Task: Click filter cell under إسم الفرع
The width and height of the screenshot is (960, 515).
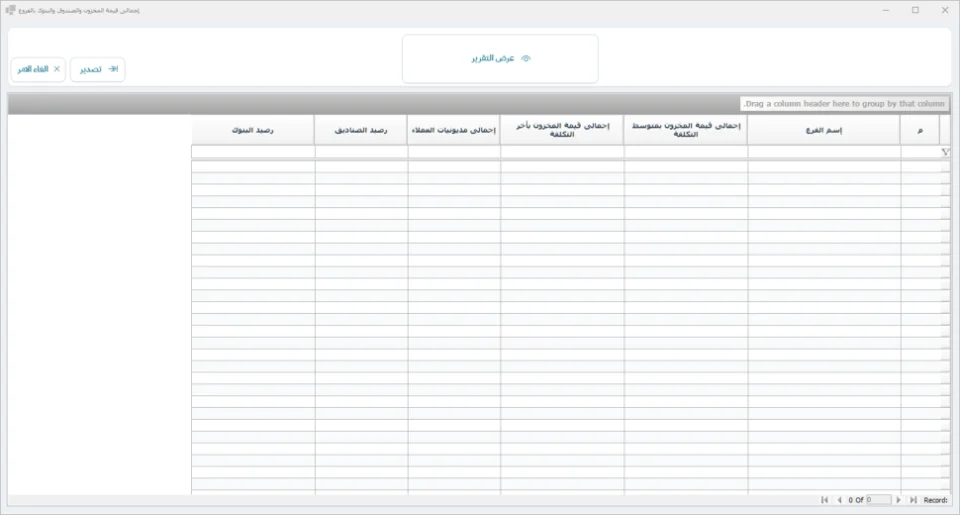Action: (824, 152)
